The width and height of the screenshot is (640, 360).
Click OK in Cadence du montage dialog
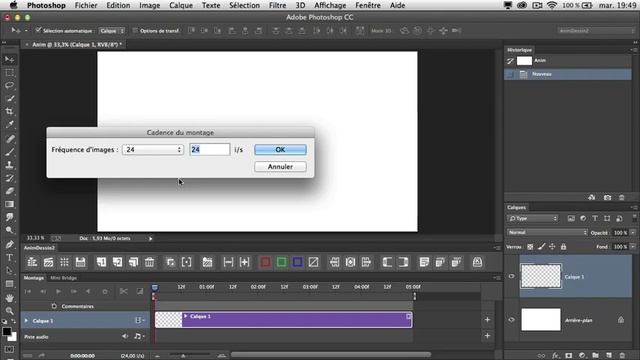280,150
